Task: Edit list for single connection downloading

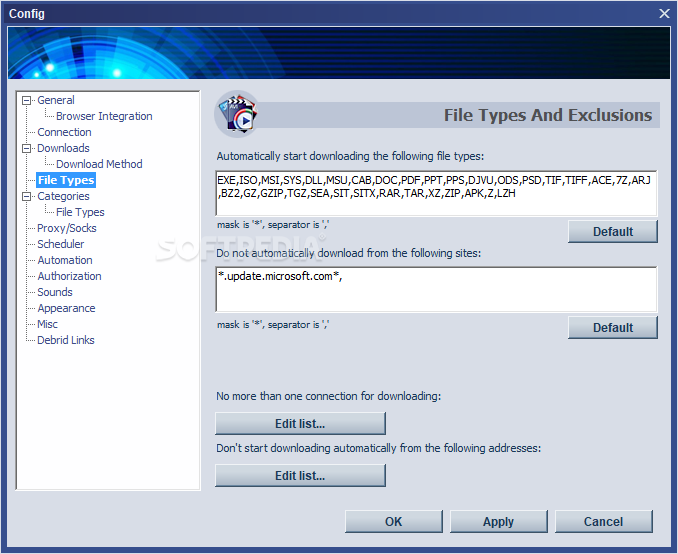Action: (x=300, y=424)
